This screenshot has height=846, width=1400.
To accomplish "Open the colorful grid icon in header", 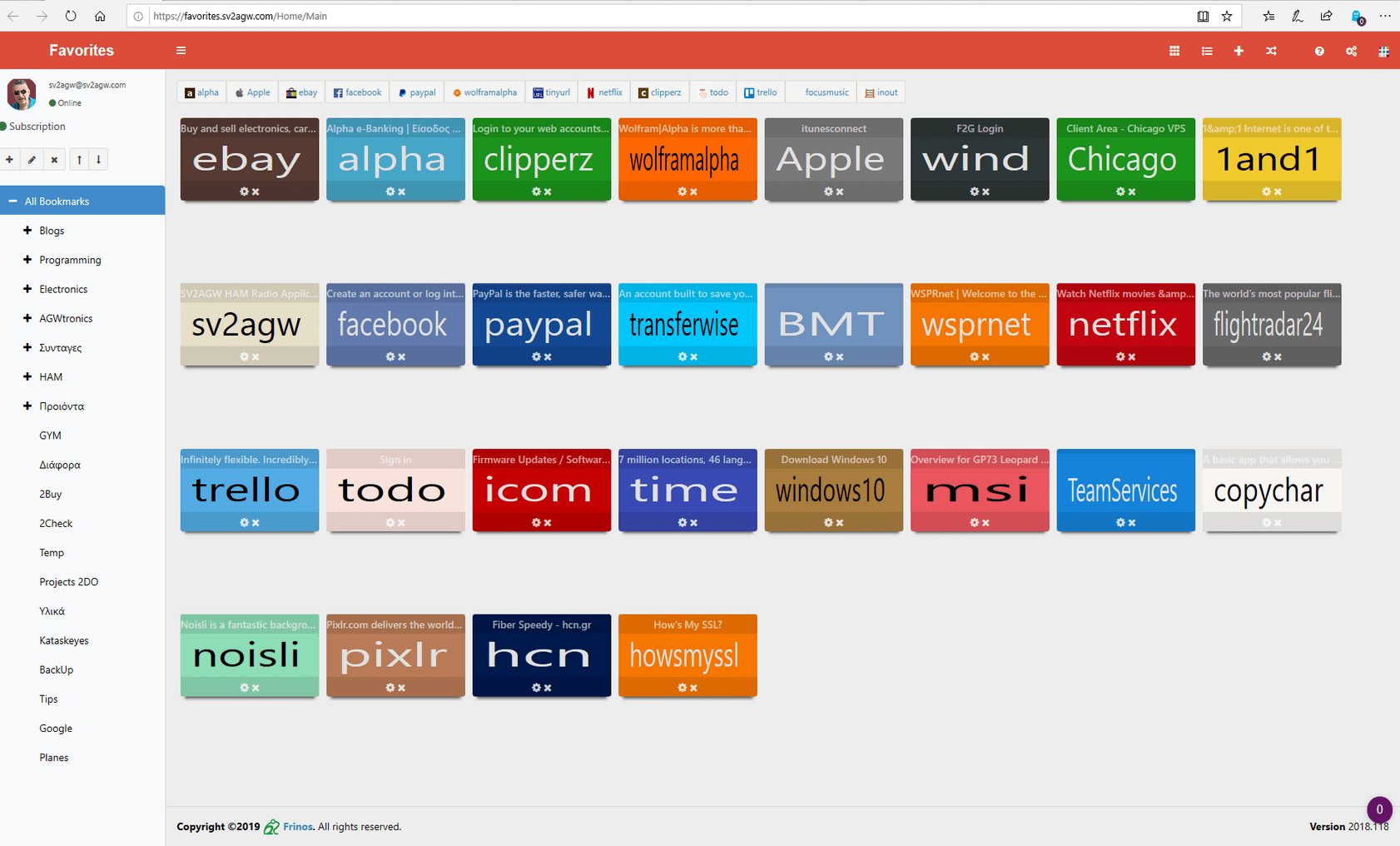I will coord(1383,51).
